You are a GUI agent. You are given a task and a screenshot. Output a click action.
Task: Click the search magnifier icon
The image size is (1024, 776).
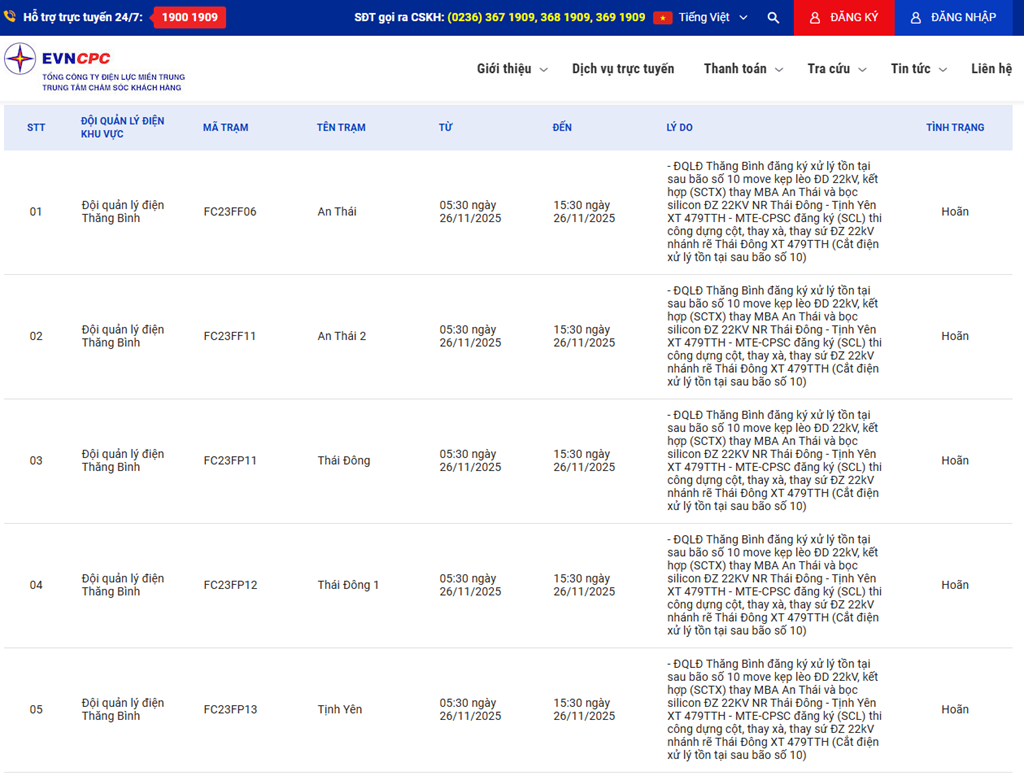point(773,18)
